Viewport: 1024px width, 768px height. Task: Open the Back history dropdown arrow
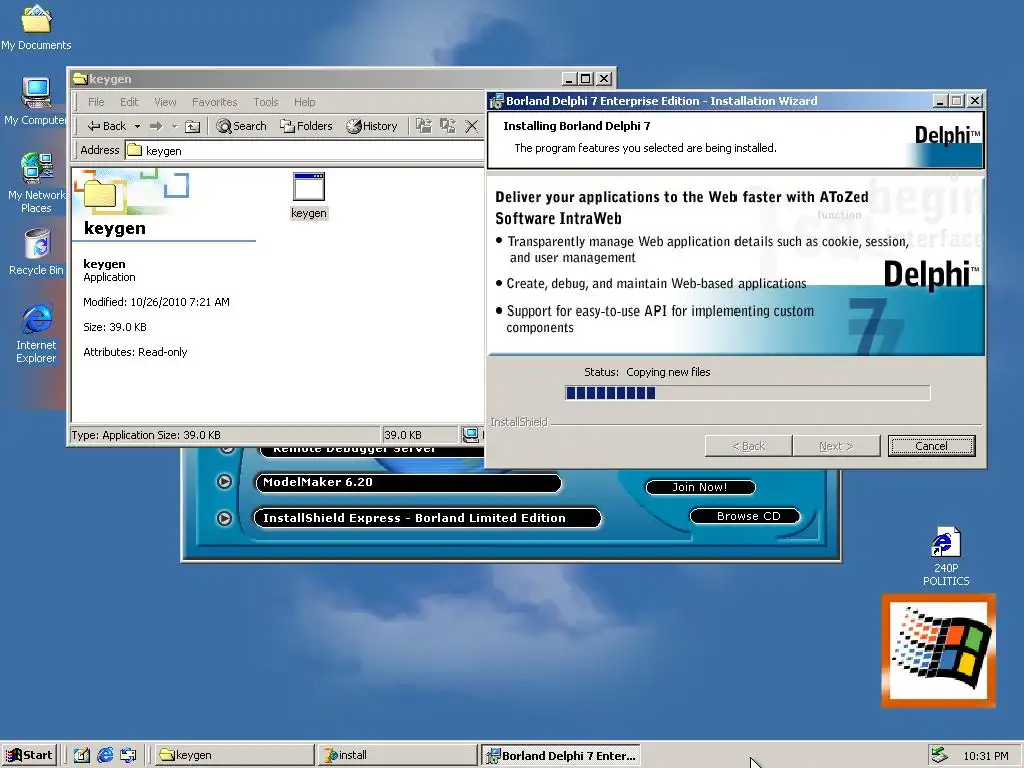tap(137, 126)
